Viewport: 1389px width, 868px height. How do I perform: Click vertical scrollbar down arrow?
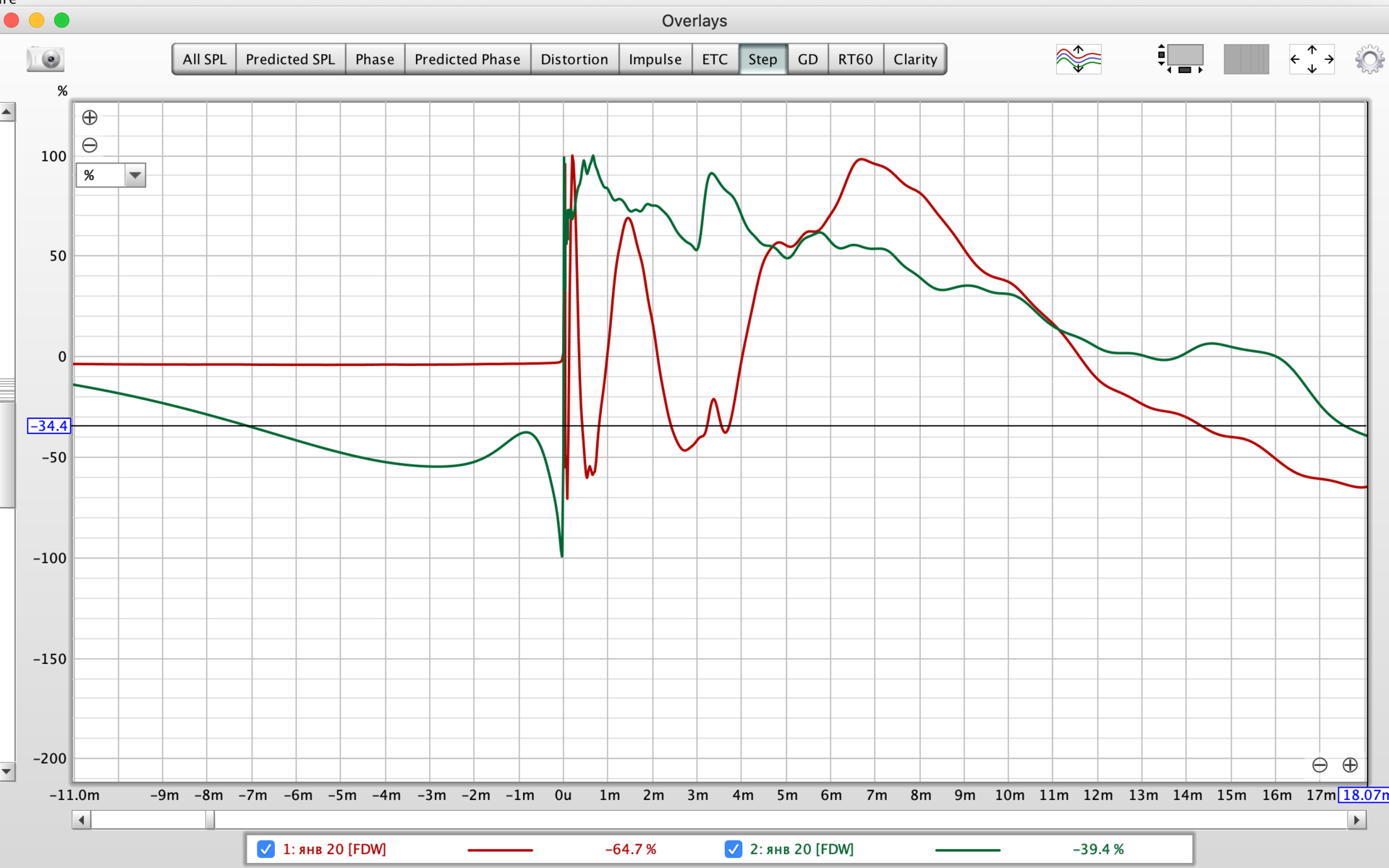pos(7,771)
